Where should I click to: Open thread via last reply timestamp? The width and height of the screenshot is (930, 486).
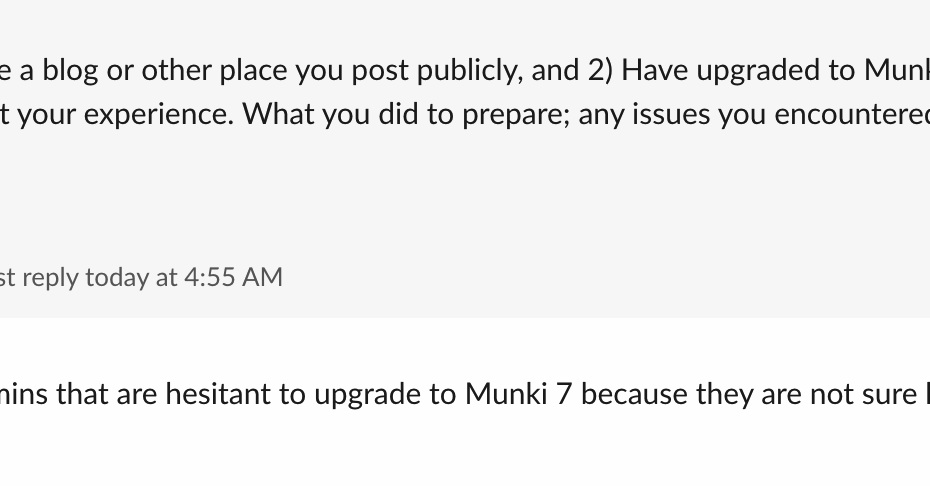point(140,277)
